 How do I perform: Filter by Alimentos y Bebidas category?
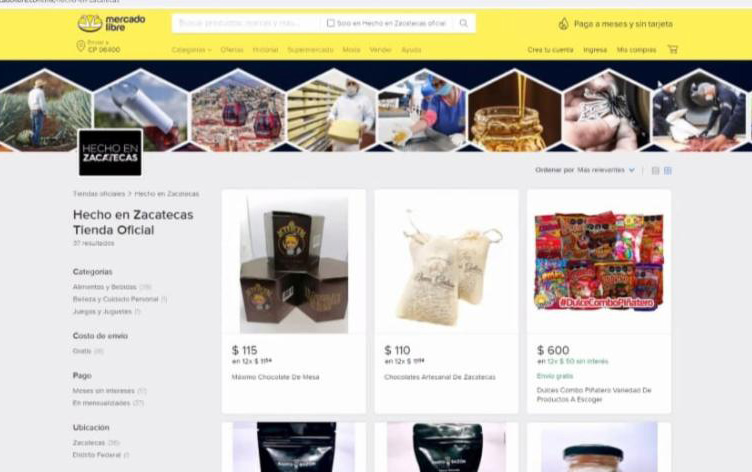105,287
